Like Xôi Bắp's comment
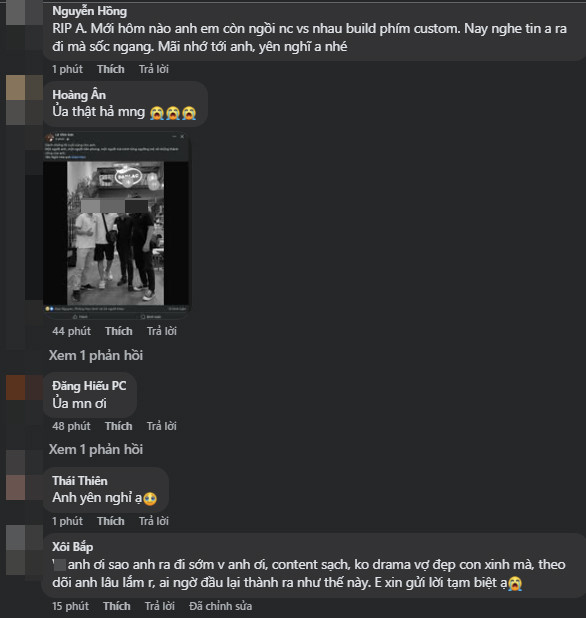The image size is (586, 618). [117, 606]
